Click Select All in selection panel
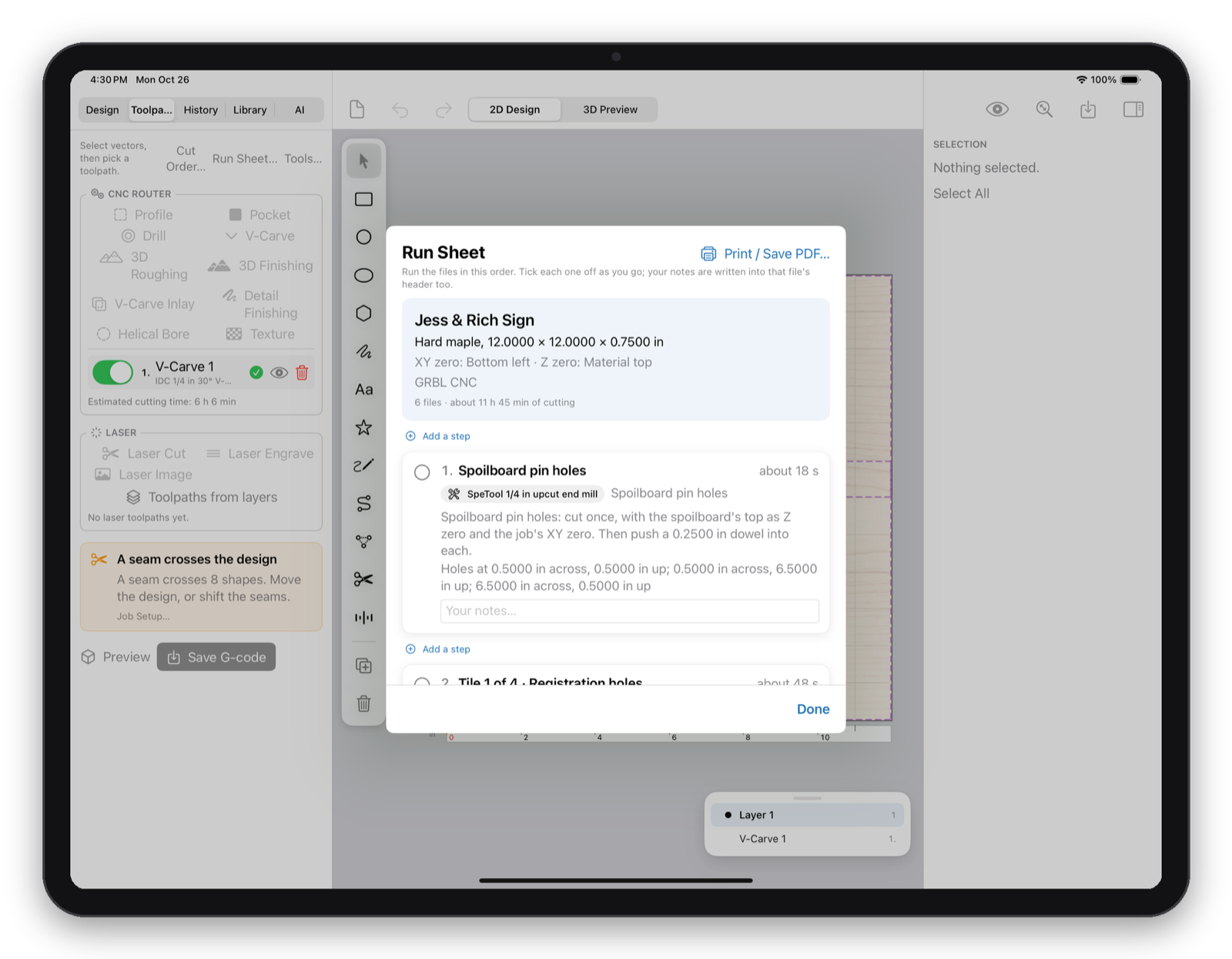Image resolution: width=1232 pixels, height=959 pixels. [x=961, y=193]
